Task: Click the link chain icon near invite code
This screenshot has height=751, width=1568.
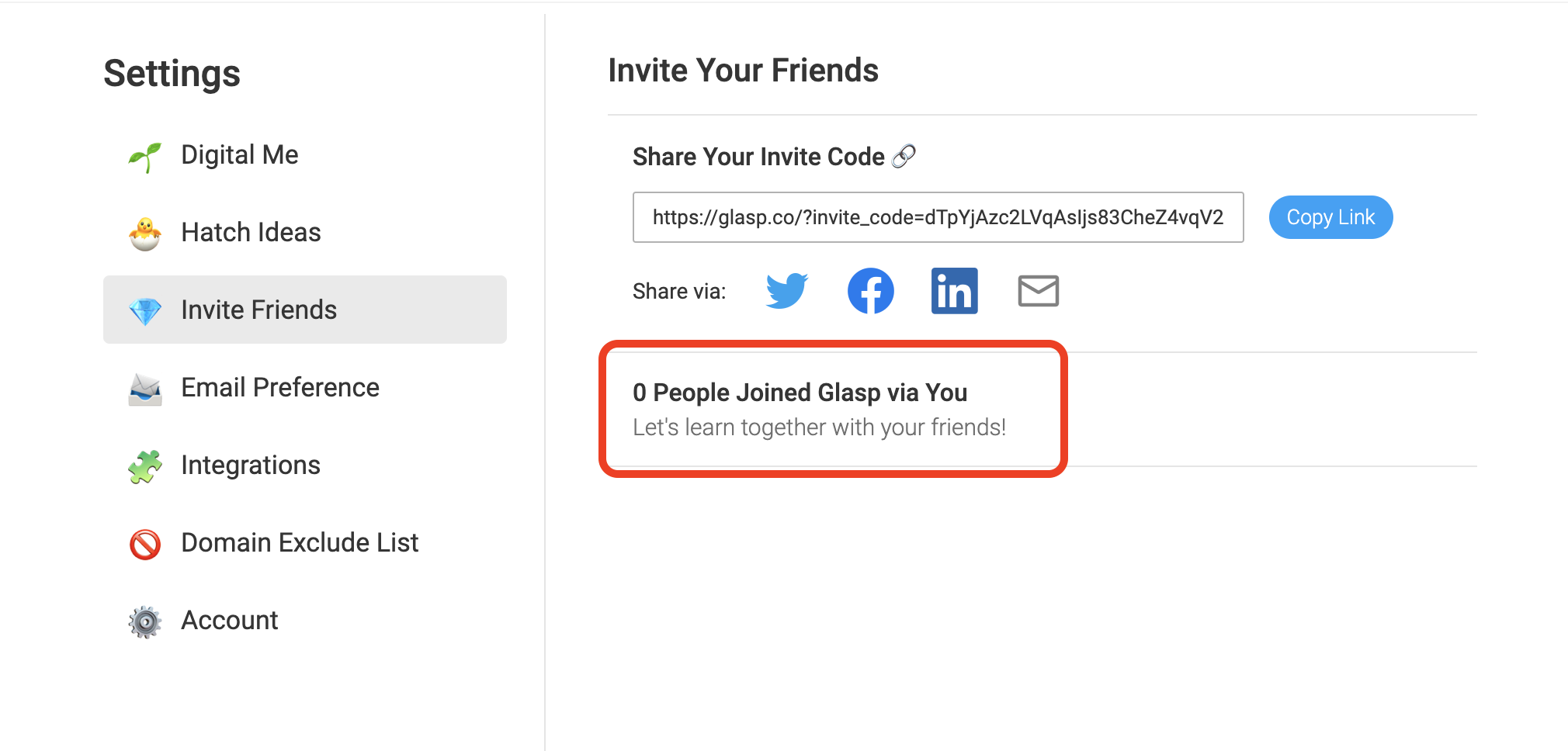Action: [x=904, y=156]
